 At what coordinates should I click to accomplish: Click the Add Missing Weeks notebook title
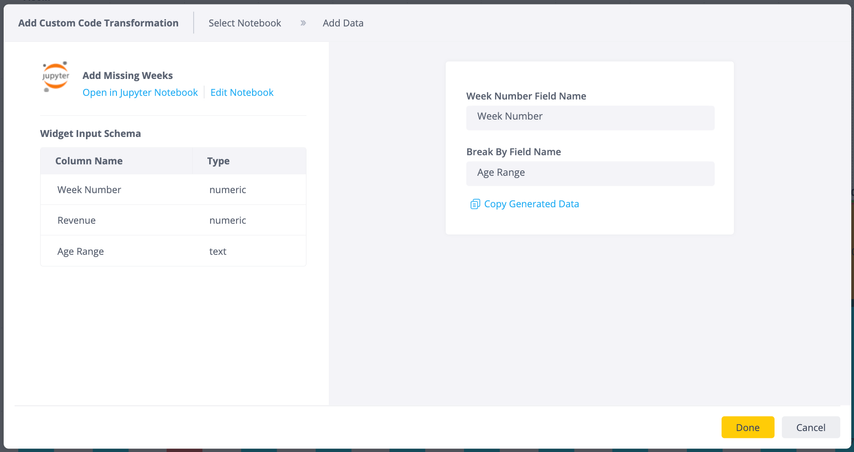coord(127,76)
